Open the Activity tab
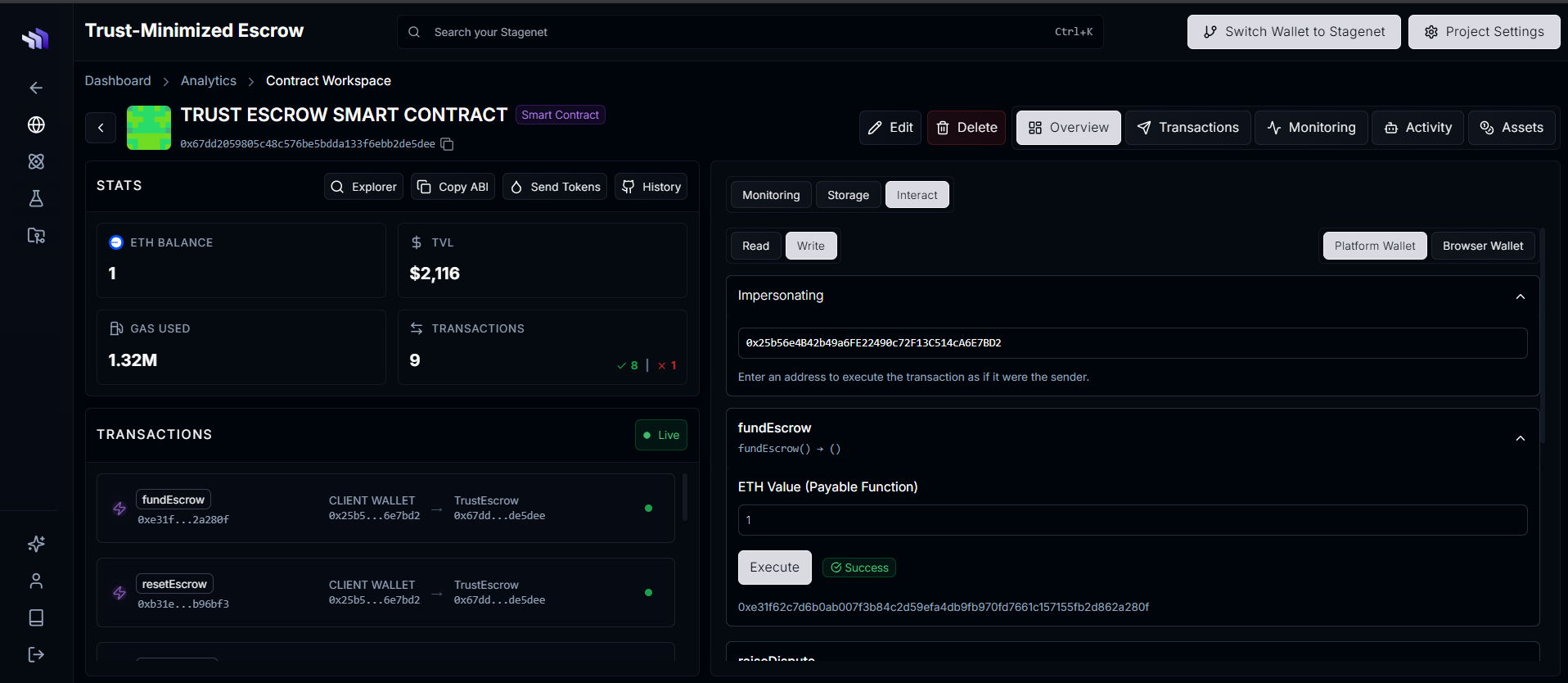The image size is (1568, 683). tap(1417, 128)
